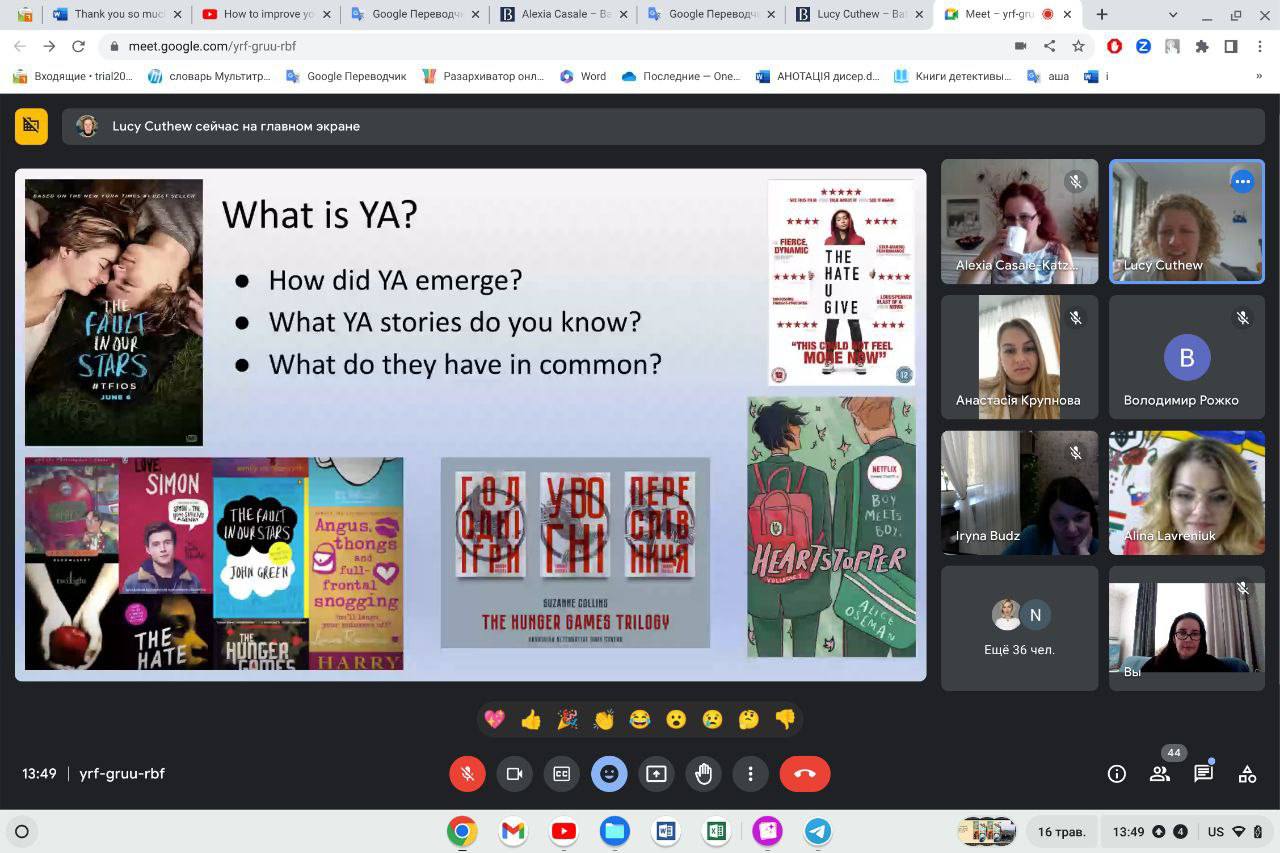
Task: Reload the Meet page
Action: tap(78, 46)
